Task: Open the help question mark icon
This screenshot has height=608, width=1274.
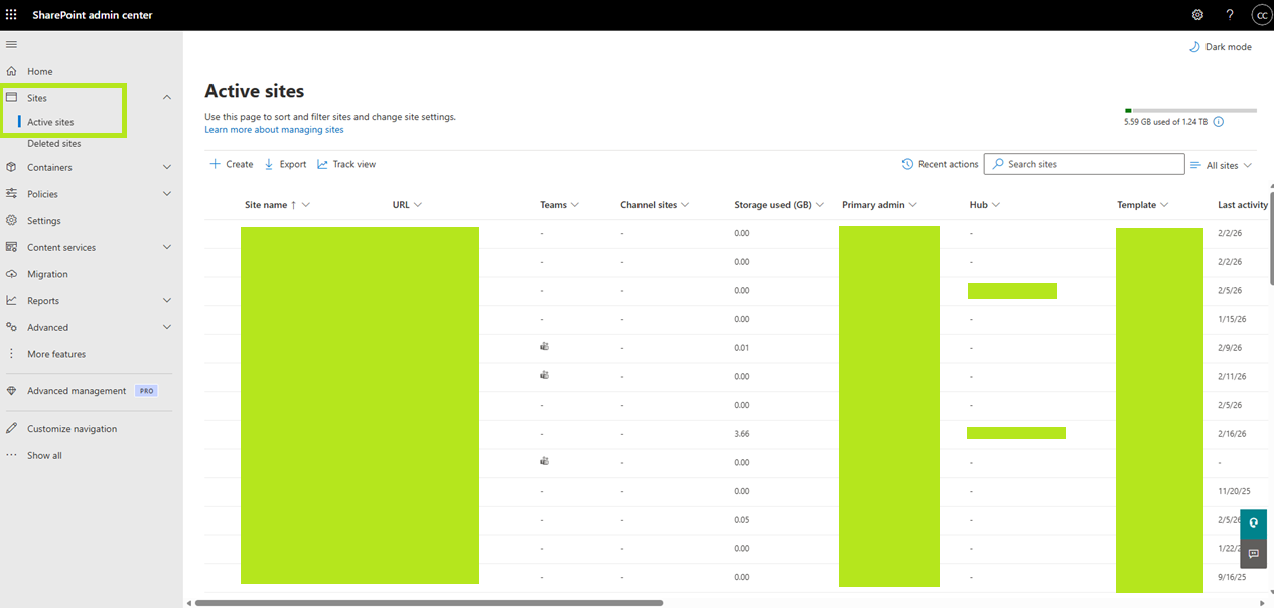Action: 1230,15
